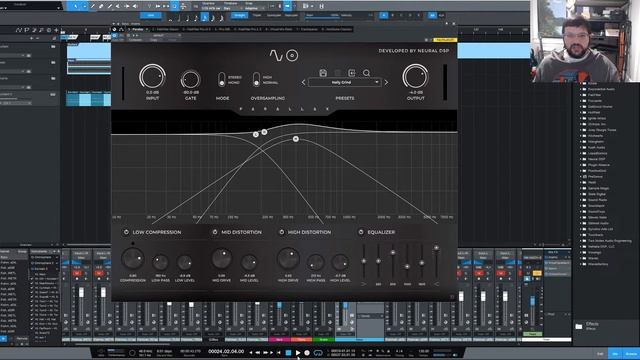Click the rightmost Equalizer slider handle
The image size is (640, 360).
(x=436, y=248)
